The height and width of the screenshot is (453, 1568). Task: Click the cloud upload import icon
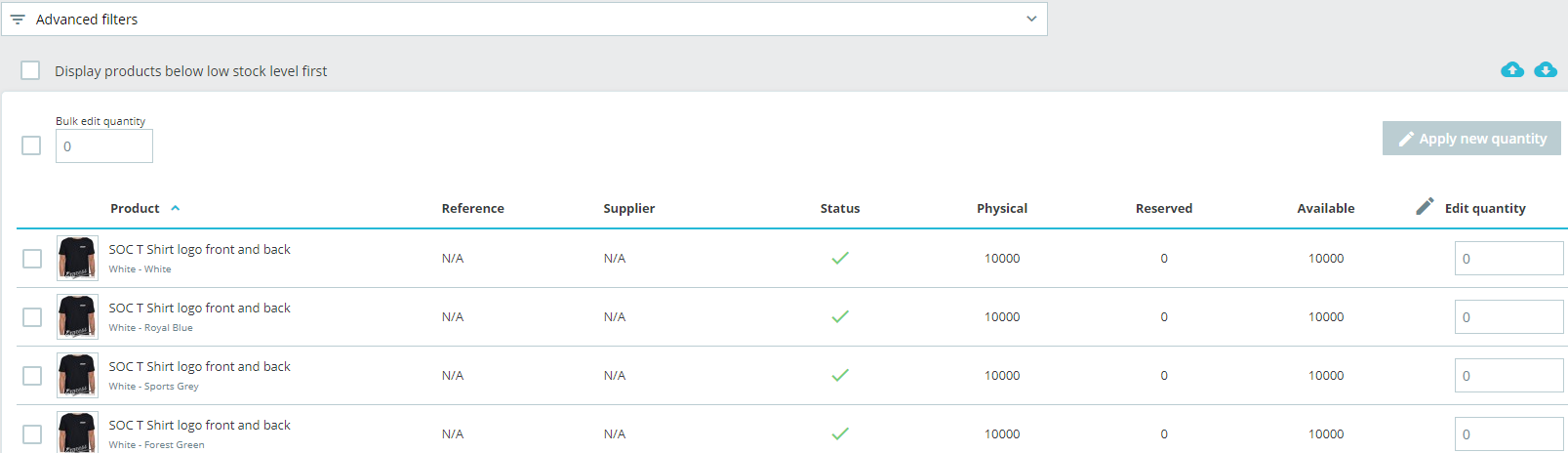click(x=1511, y=69)
